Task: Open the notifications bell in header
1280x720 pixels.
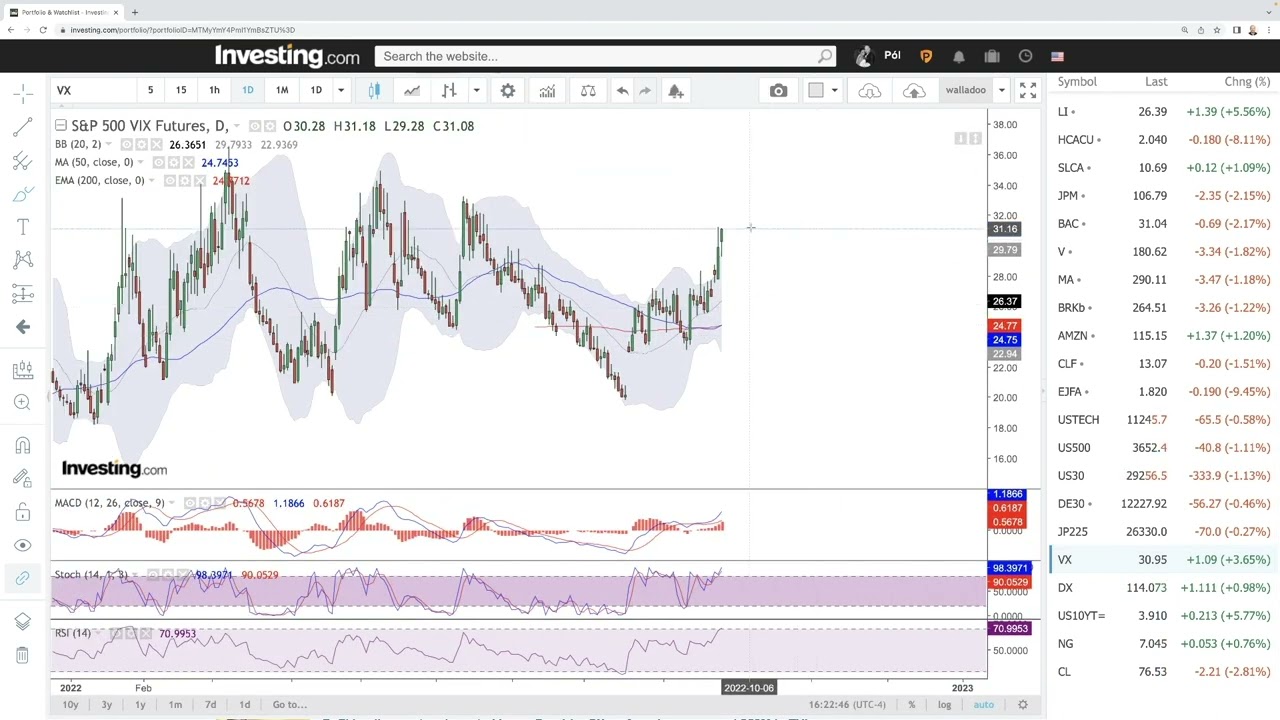Action: click(x=958, y=56)
